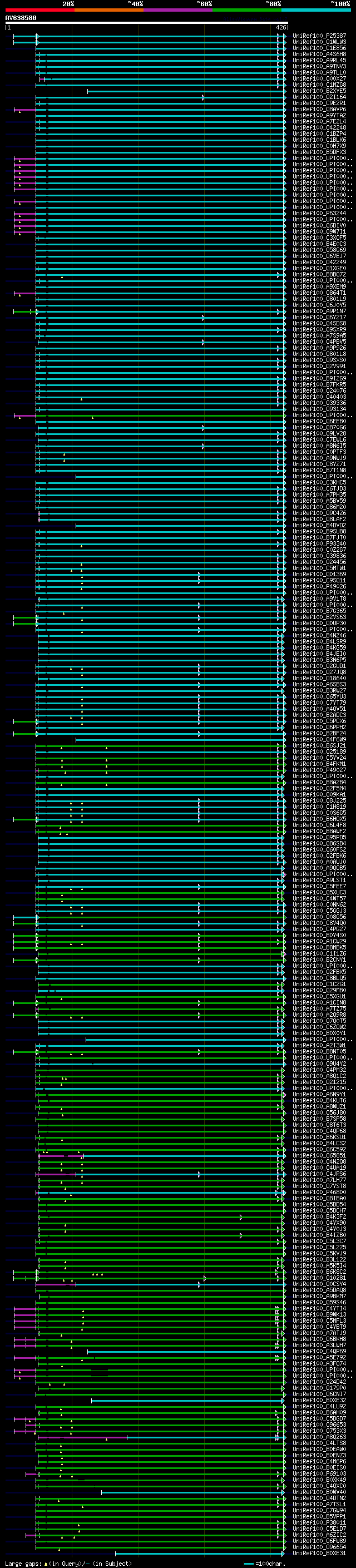This screenshot has width=356, height=1568.
Task: Click label UniRef100_A9XEM9
Action: 319,286
